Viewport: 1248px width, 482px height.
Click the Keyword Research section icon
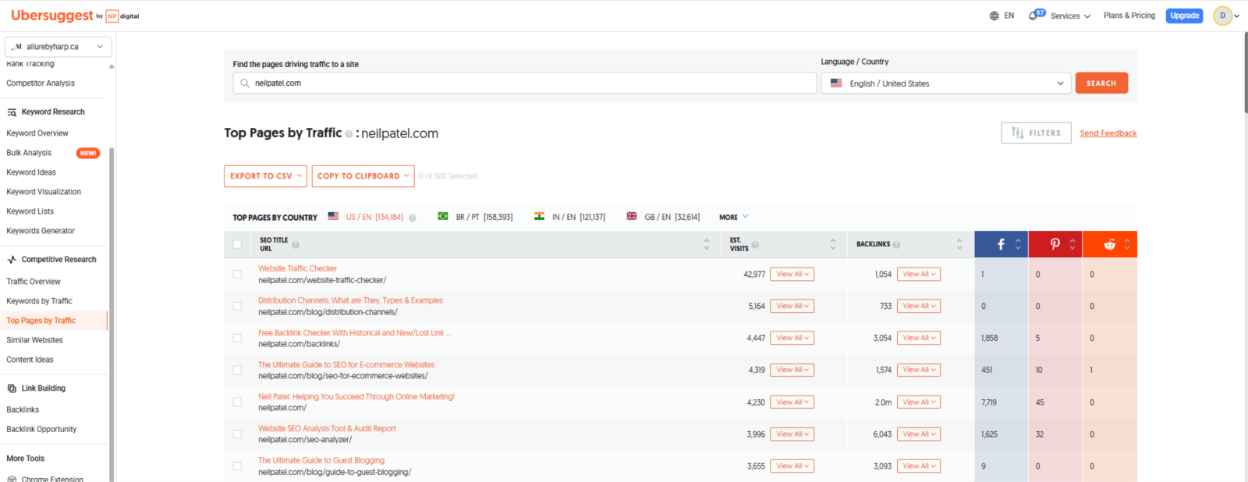pyautogui.click(x=12, y=112)
